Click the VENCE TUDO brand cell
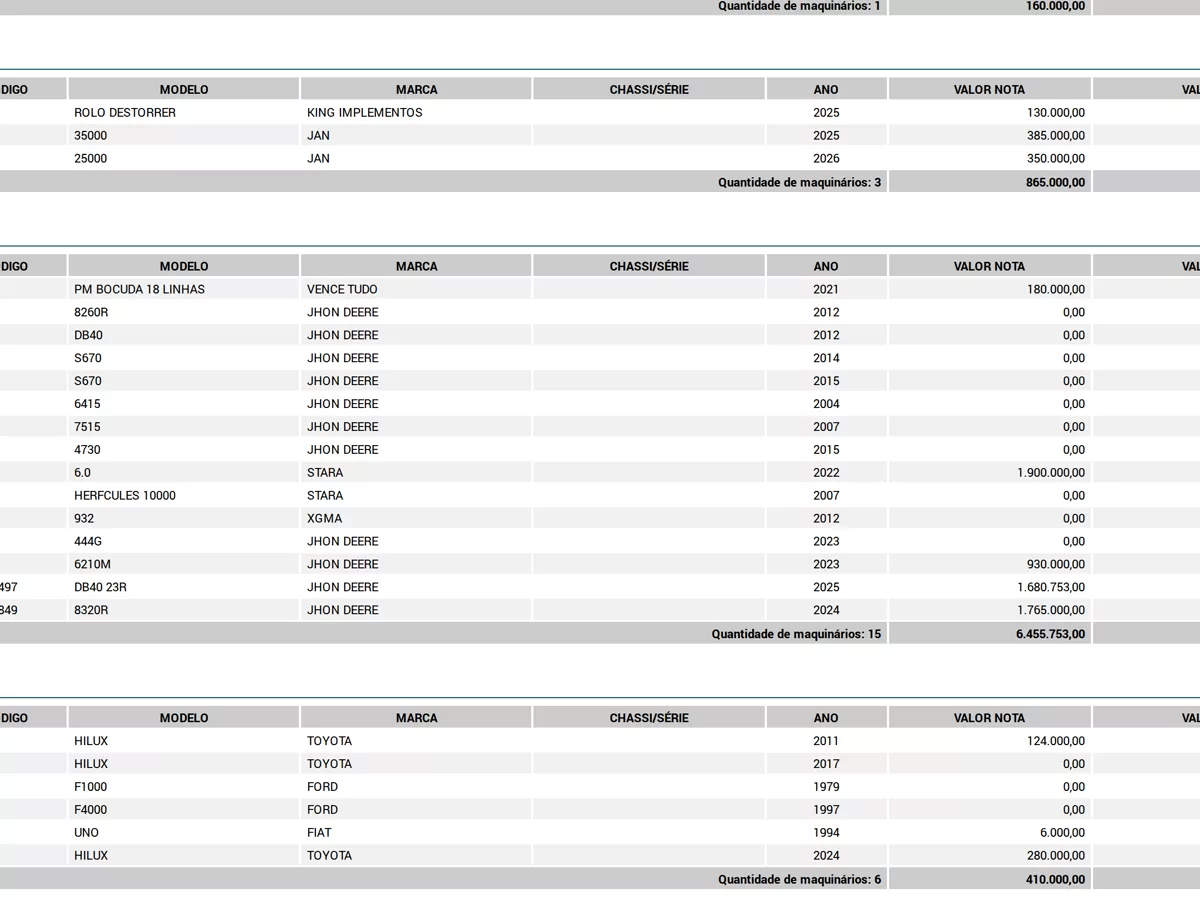The height and width of the screenshot is (900, 1200). click(x=416, y=290)
